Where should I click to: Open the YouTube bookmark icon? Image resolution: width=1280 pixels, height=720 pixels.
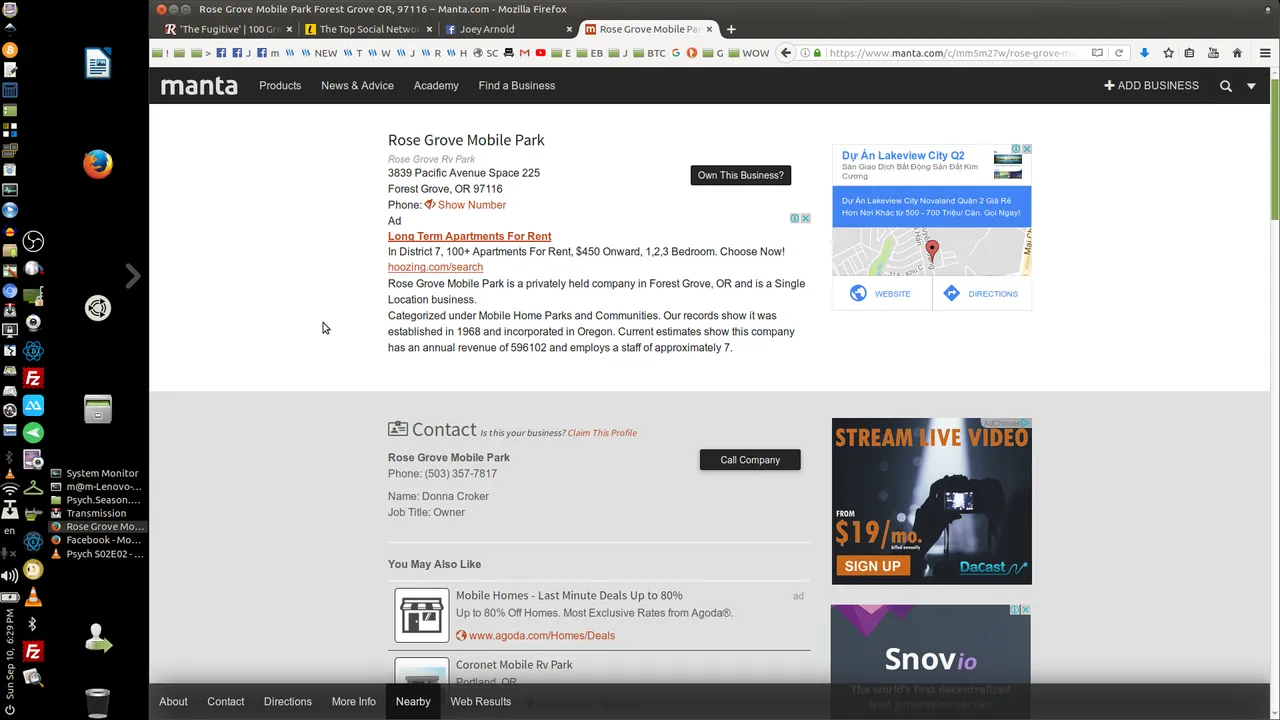point(540,53)
